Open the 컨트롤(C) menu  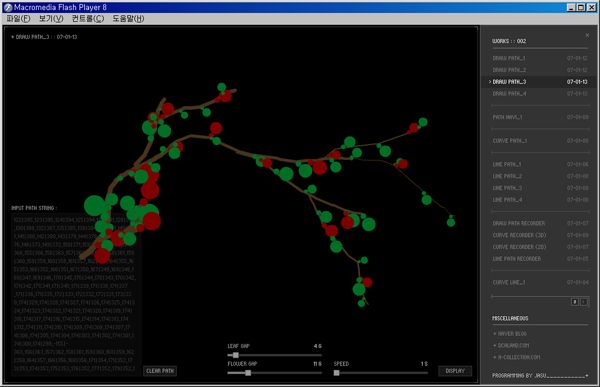pyautogui.click(x=88, y=18)
